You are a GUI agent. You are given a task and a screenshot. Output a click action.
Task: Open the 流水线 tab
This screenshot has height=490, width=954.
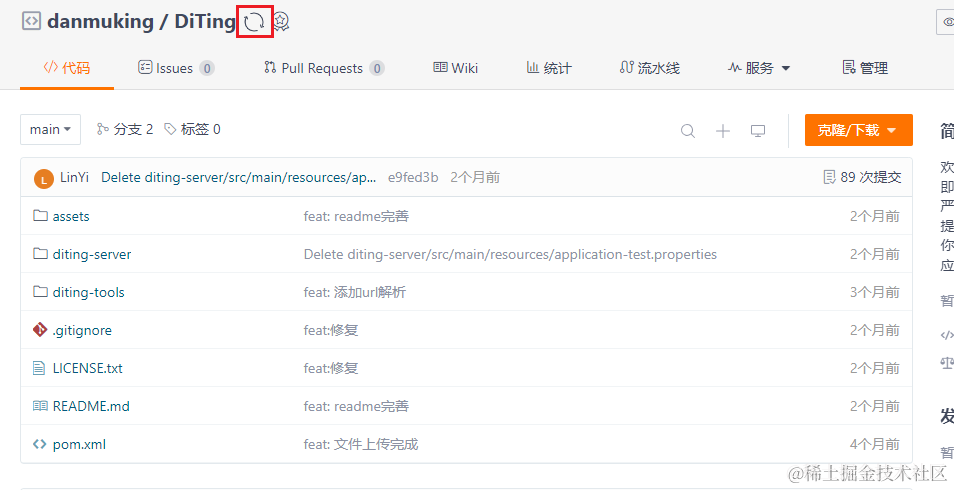click(649, 68)
